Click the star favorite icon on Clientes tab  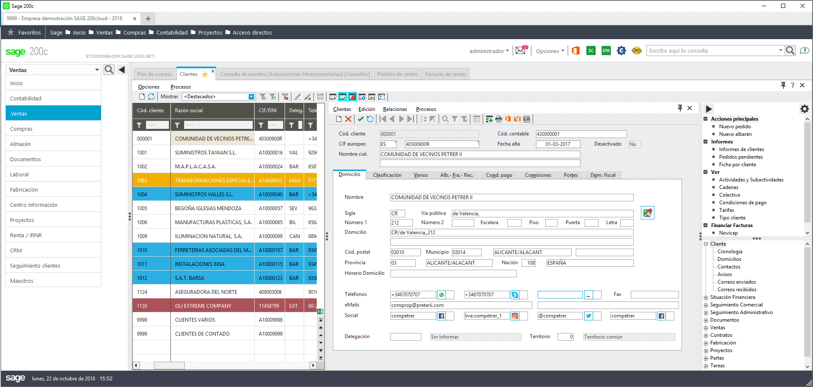pos(204,75)
